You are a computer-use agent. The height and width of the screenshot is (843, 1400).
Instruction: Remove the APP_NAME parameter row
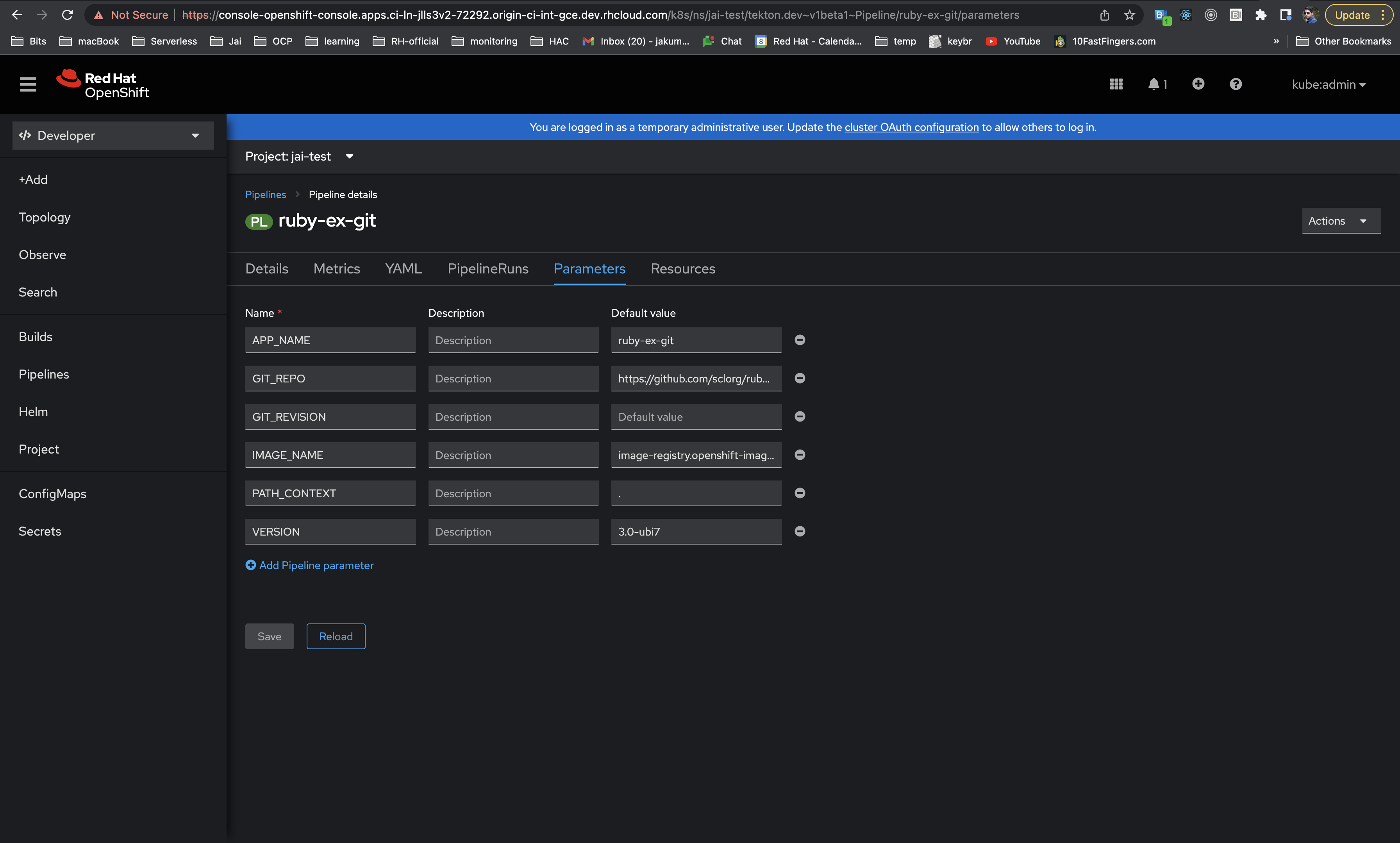tap(800, 340)
